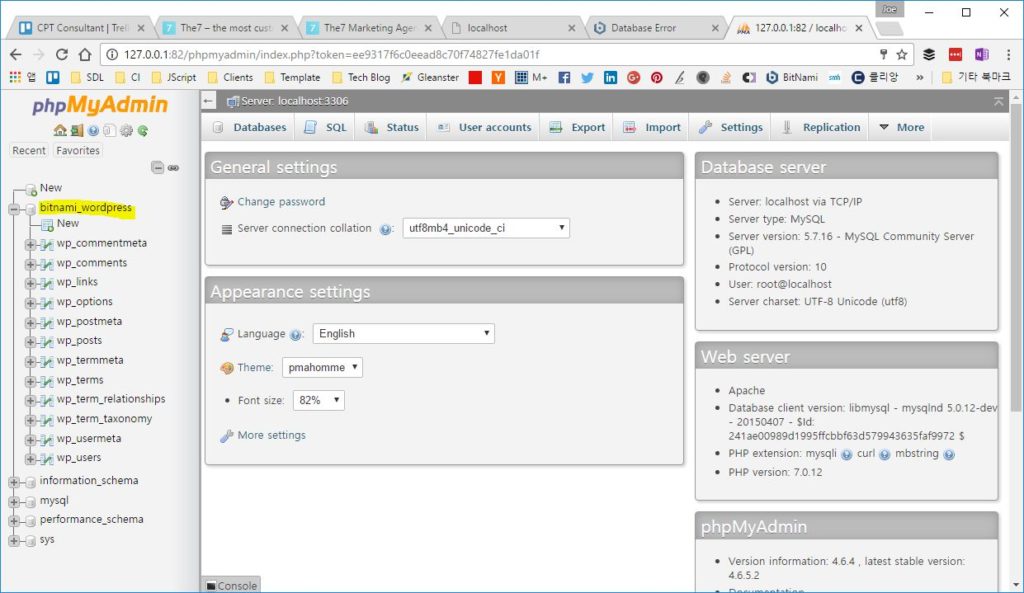
Task: Click the wp_posts table icon
Action: point(46,342)
